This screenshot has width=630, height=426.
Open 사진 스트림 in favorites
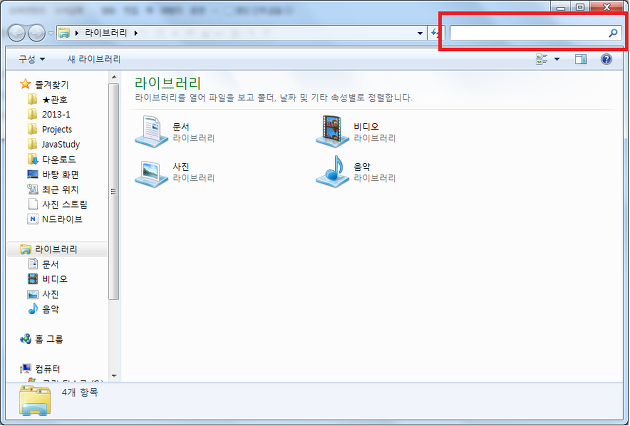[65, 204]
